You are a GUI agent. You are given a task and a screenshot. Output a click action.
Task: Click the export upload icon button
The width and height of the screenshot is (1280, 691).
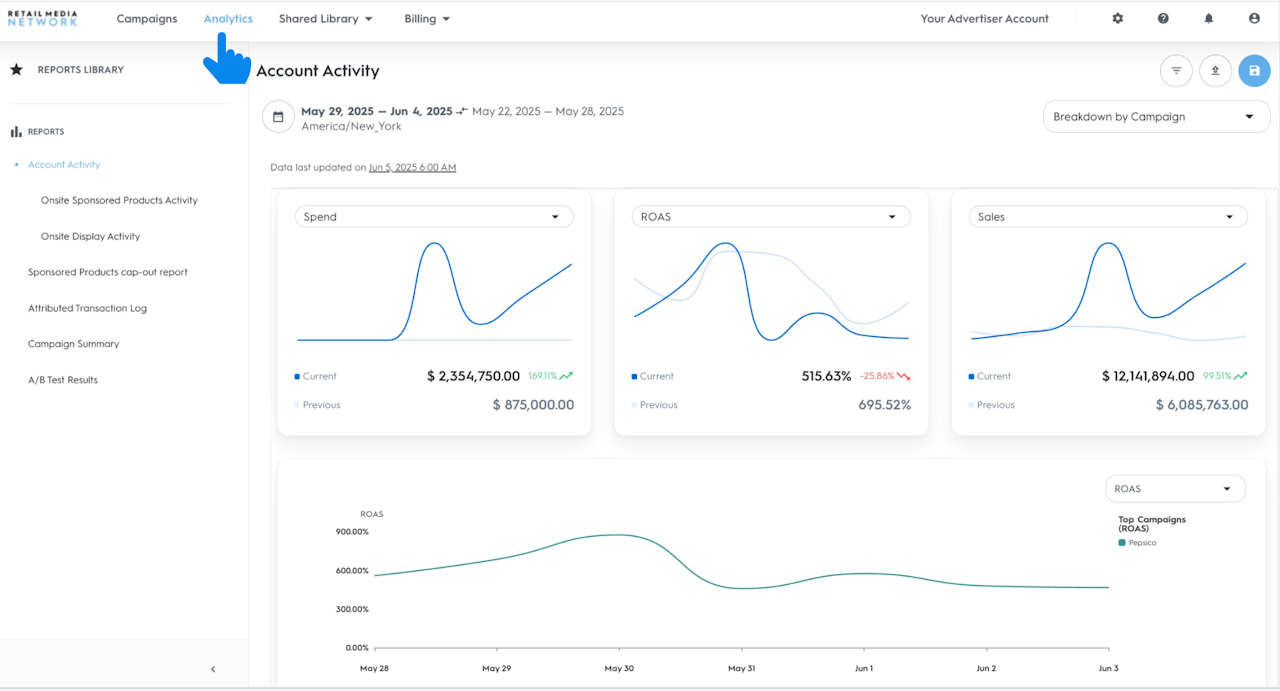click(x=1215, y=71)
